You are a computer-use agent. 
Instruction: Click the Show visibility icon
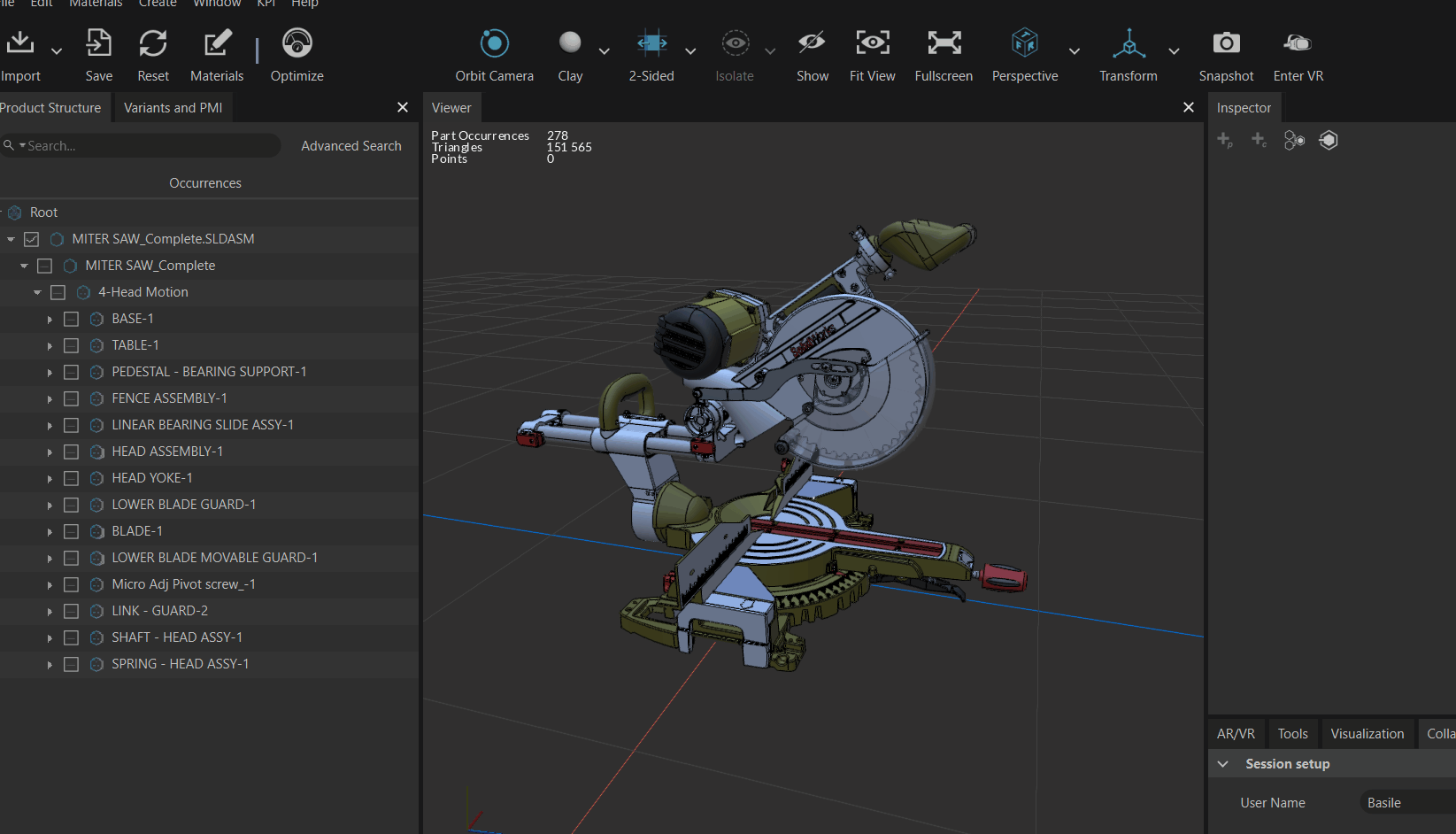coord(812,43)
